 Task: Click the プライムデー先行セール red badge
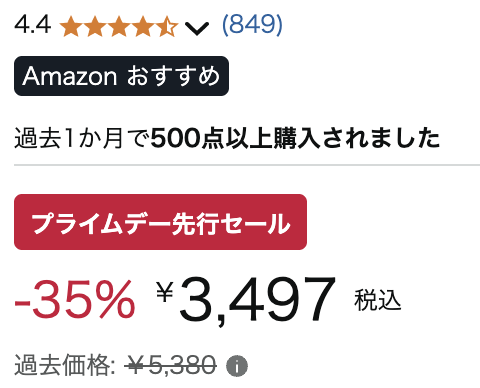pos(160,222)
